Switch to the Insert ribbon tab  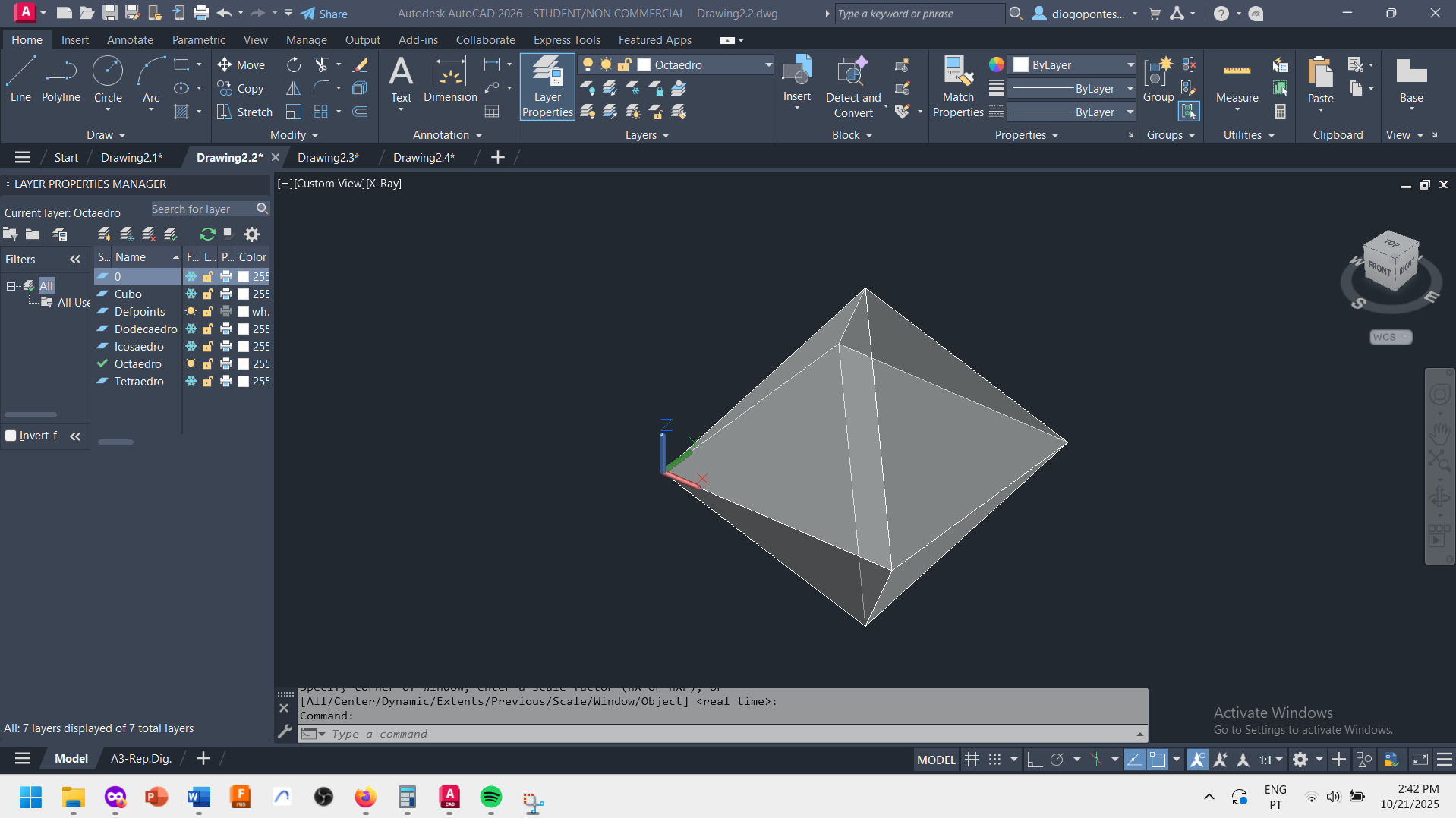point(74,40)
